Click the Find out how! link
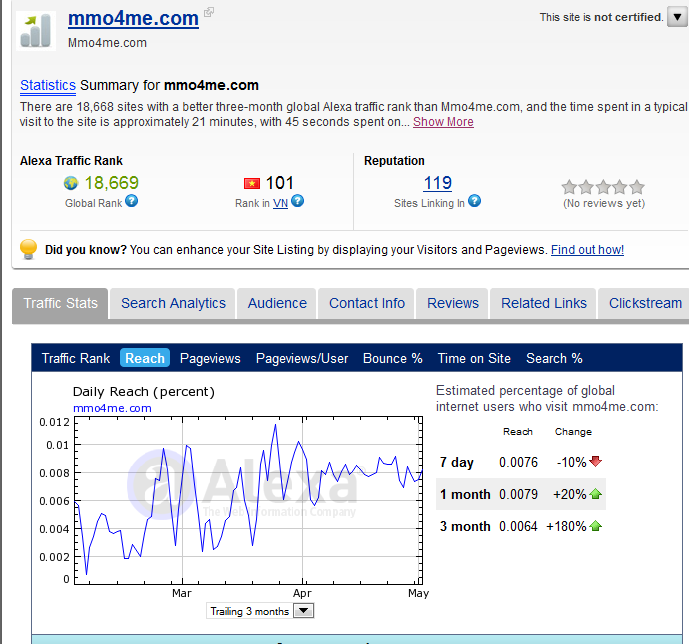This screenshot has width=689, height=644. point(587,250)
